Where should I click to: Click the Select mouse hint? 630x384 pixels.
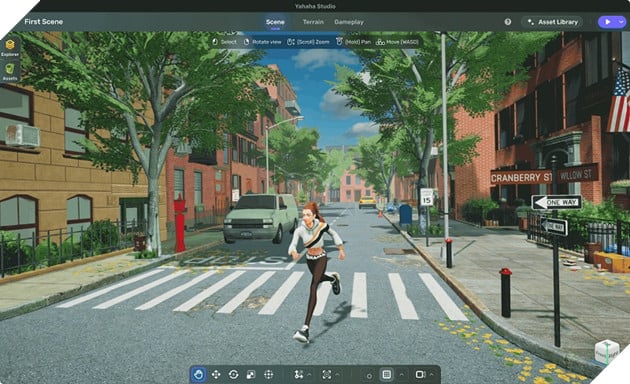[224, 42]
